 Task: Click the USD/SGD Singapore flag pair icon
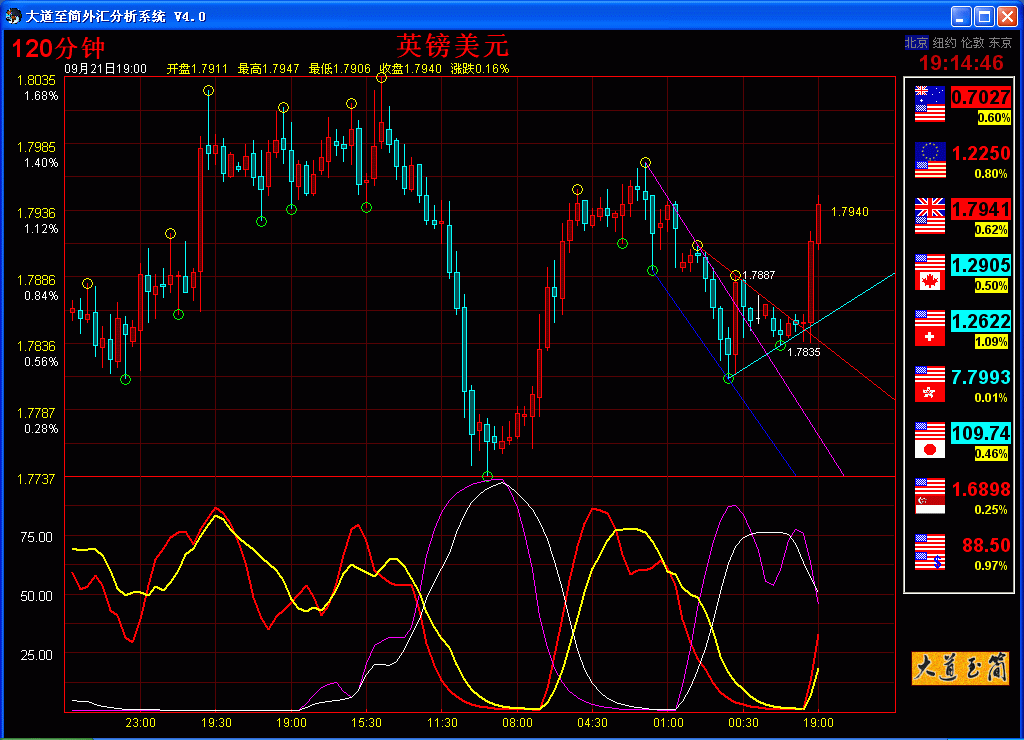[930, 496]
